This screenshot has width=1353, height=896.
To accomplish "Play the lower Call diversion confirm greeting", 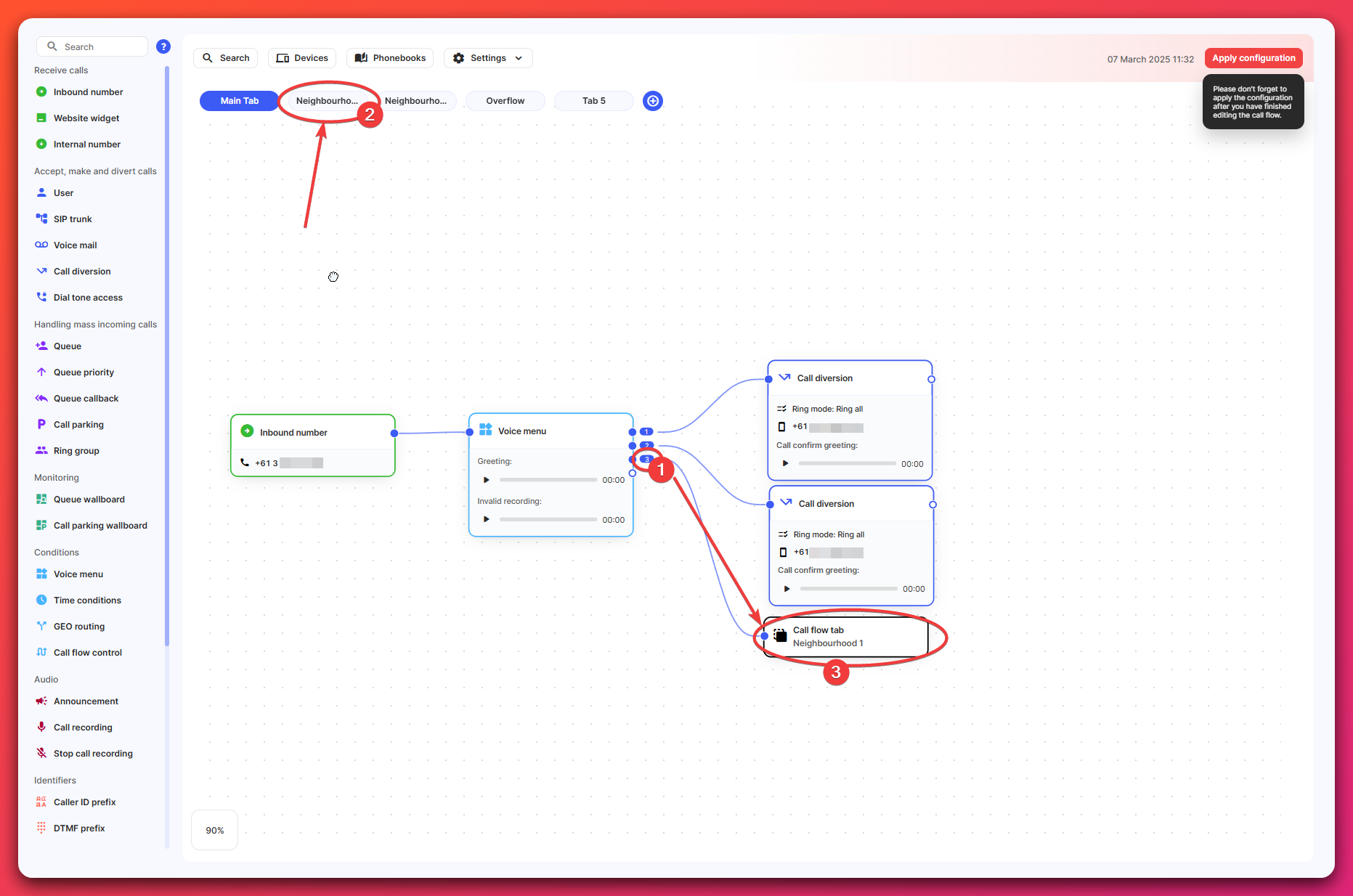I will 787,589.
